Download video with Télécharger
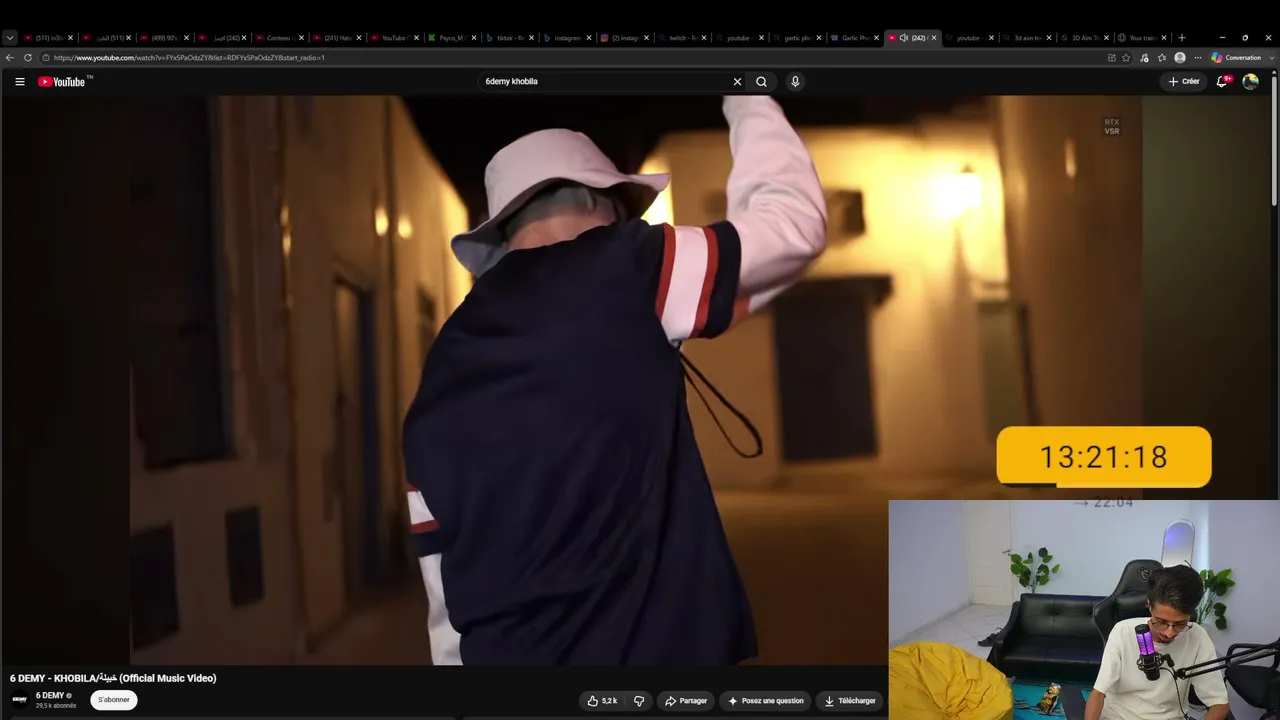Screen dimensions: 1280x720 pyautogui.click(x=850, y=701)
